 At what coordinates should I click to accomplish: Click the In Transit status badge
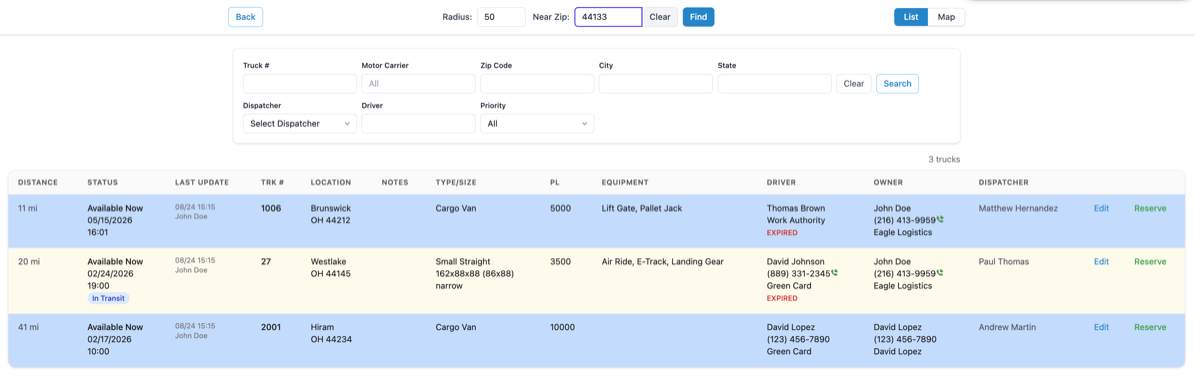108,298
